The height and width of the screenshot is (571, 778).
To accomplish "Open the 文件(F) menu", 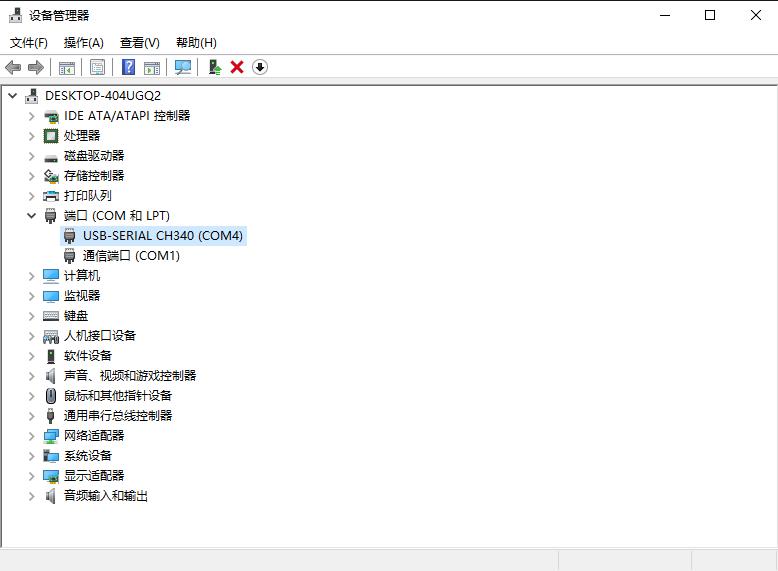I will (29, 43).
